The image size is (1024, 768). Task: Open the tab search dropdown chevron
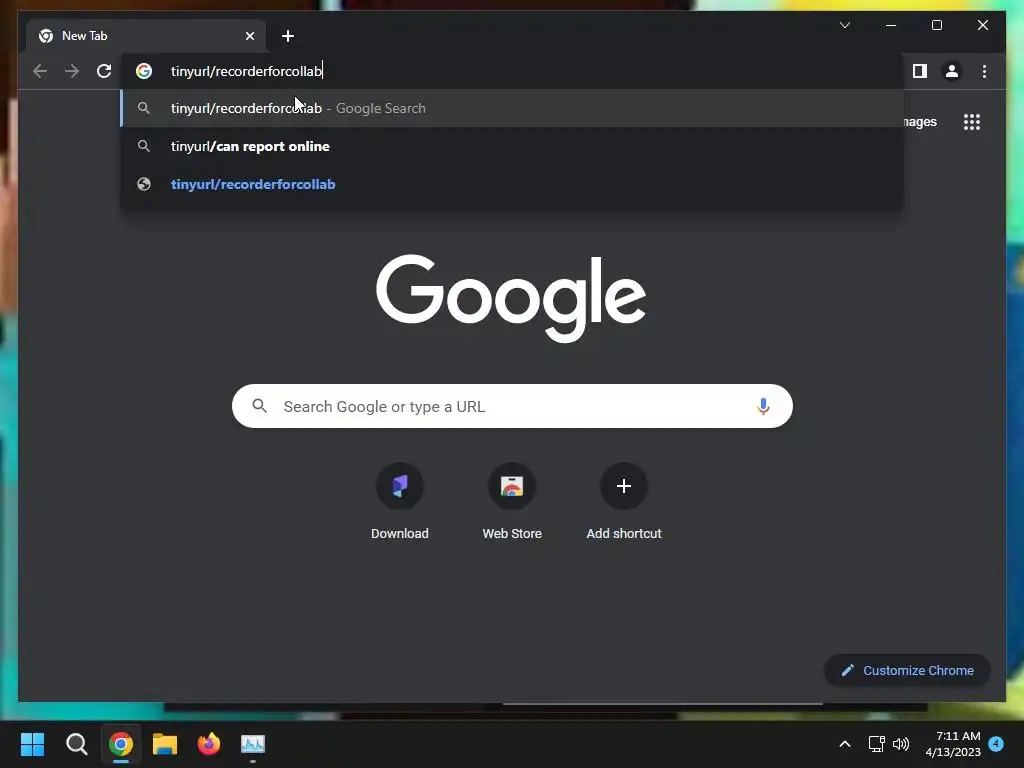844,25
